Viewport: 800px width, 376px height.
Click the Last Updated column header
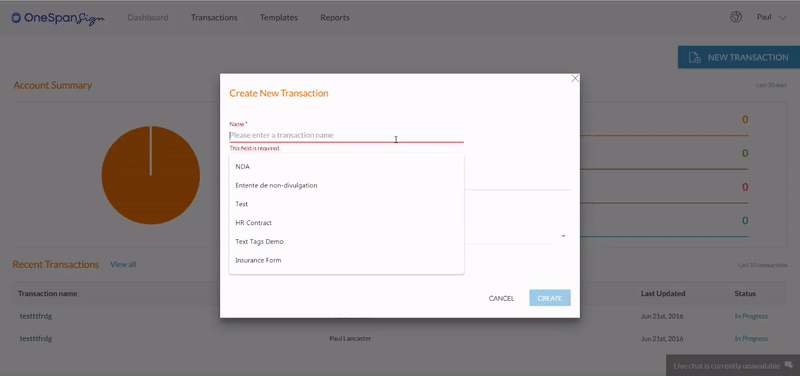[x=663, y=293]
